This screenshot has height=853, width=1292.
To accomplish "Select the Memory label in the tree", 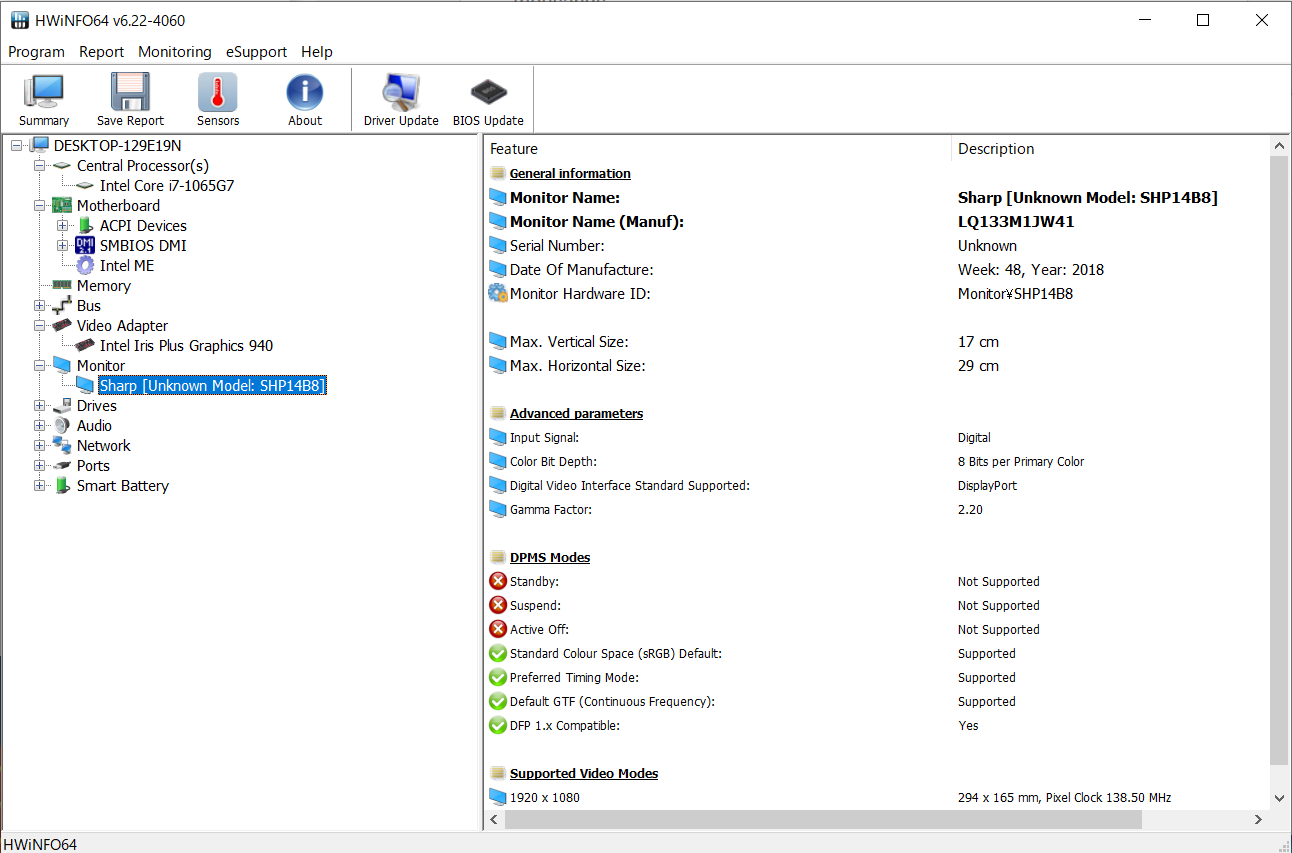I will coord(104,286).
